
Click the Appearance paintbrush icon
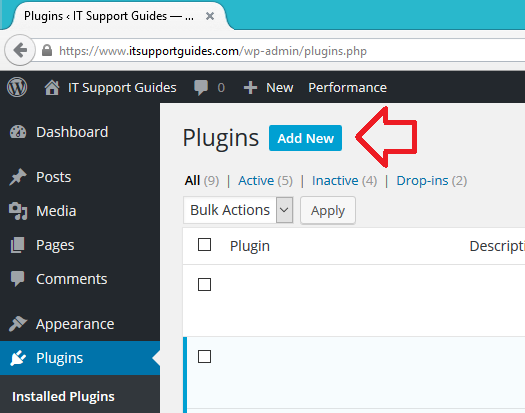(18, 324)
